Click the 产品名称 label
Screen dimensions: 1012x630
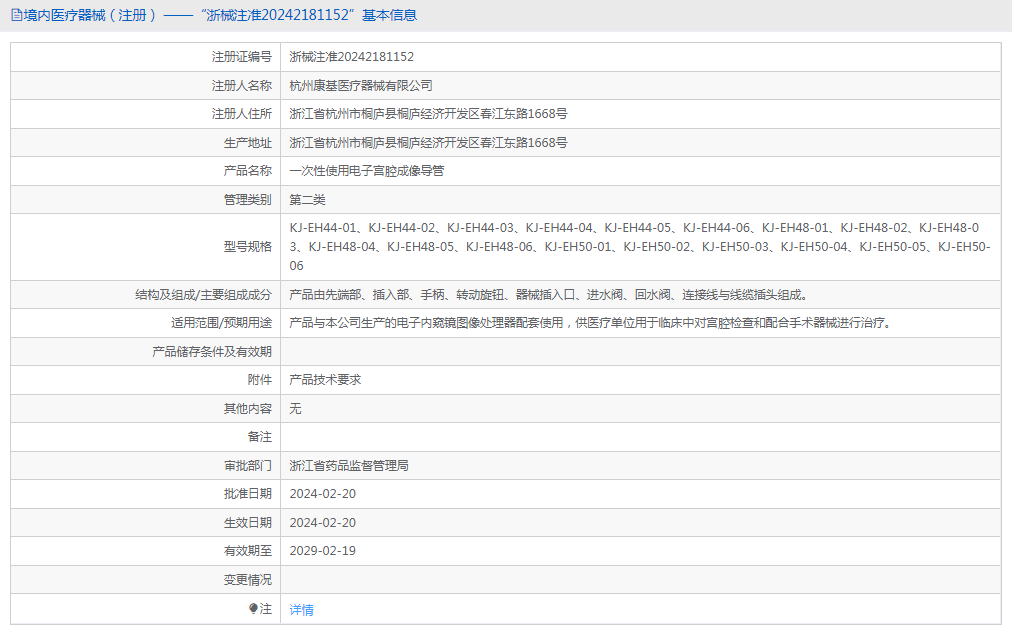248,170
